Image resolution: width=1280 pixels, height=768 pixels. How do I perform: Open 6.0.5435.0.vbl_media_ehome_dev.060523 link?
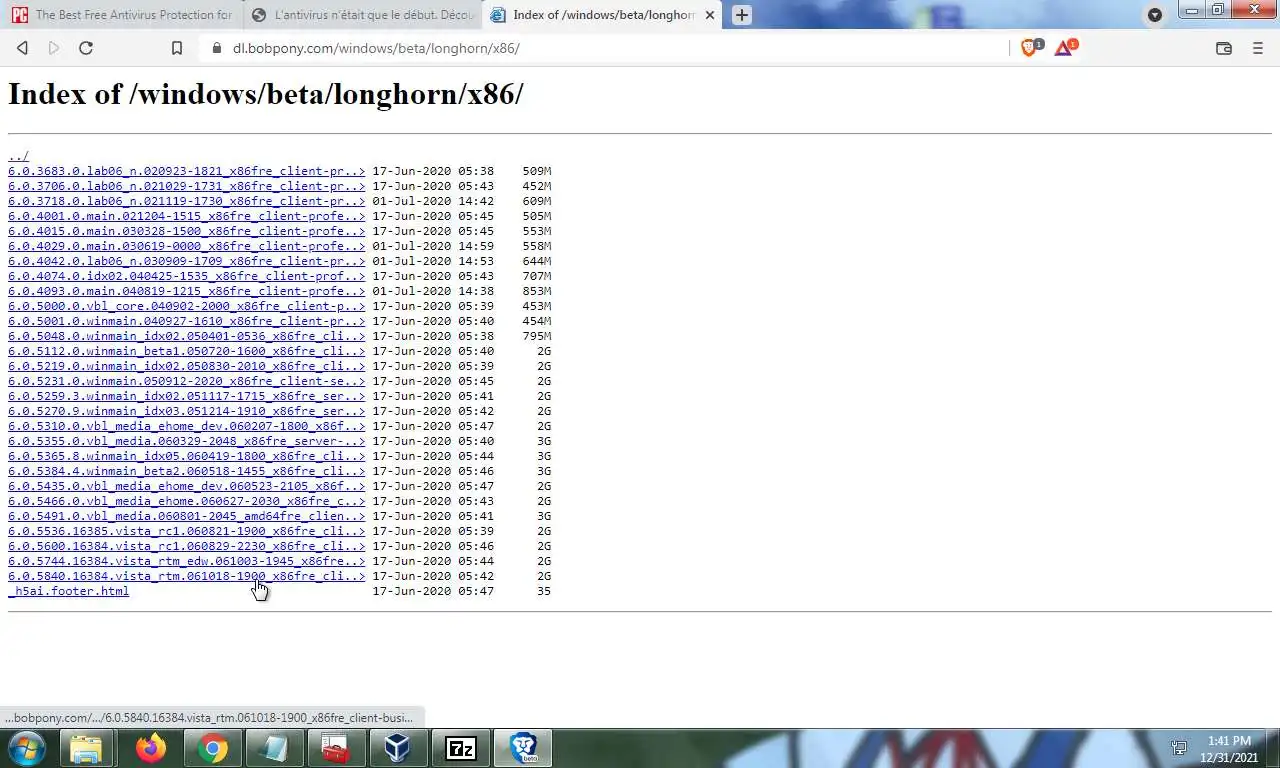tap(187, 486)
